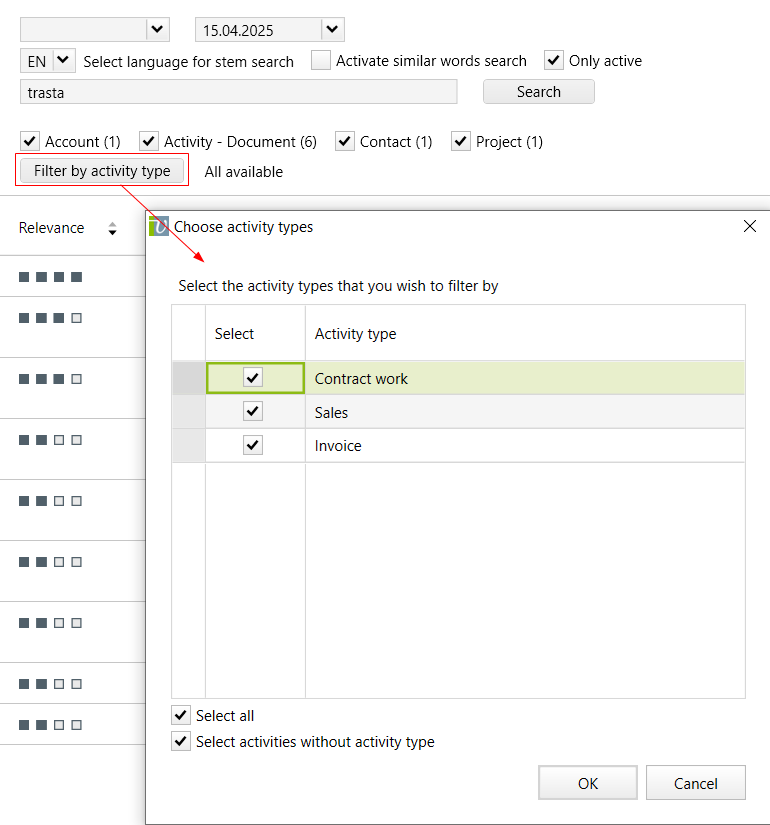This screenshot has width=770, height=825.
Task: Click the app logo icon in dialog title
Action: (159, 227)
